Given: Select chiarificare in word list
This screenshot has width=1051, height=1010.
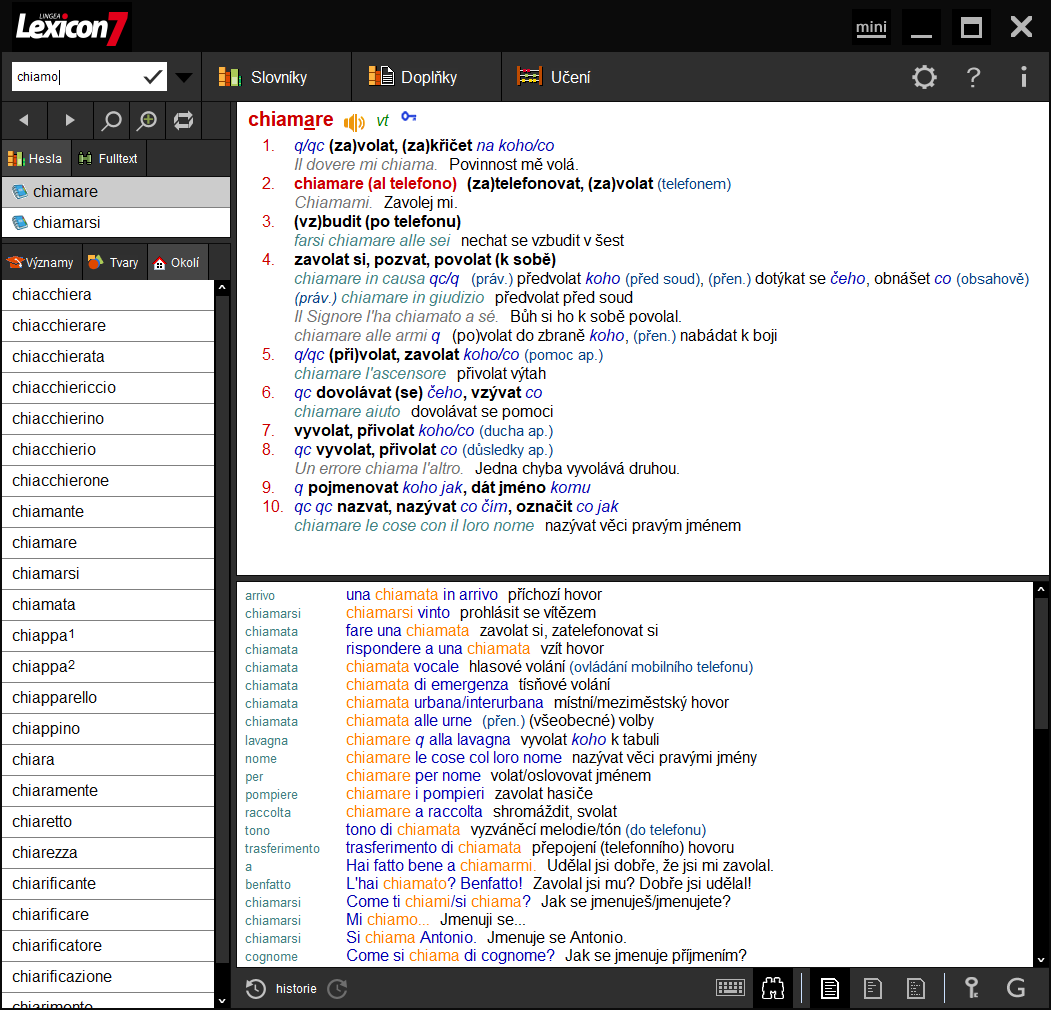Looking at the screenshot, I should [x=108, y=914].
